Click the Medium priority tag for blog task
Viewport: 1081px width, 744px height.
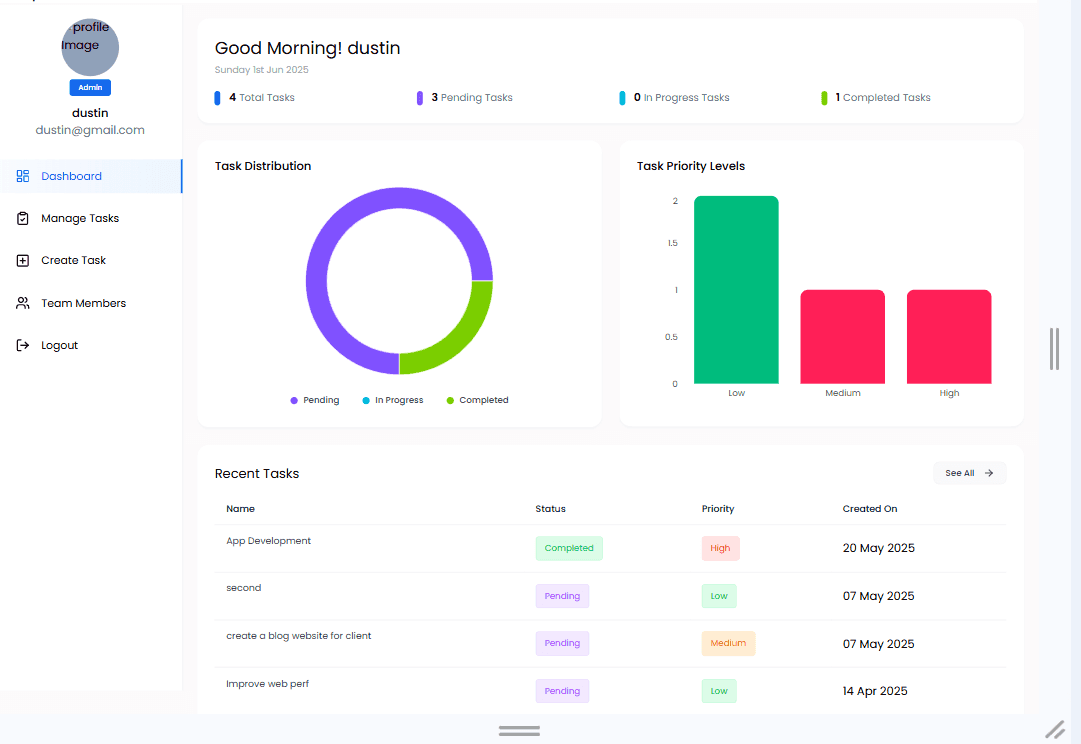pyautogui.click(x=728, y=643)
